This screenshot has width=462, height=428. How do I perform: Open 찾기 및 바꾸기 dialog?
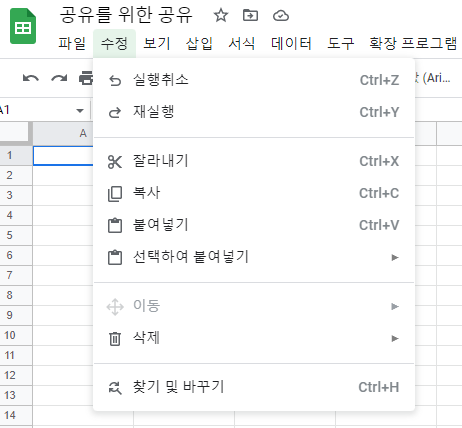point(254,387)
